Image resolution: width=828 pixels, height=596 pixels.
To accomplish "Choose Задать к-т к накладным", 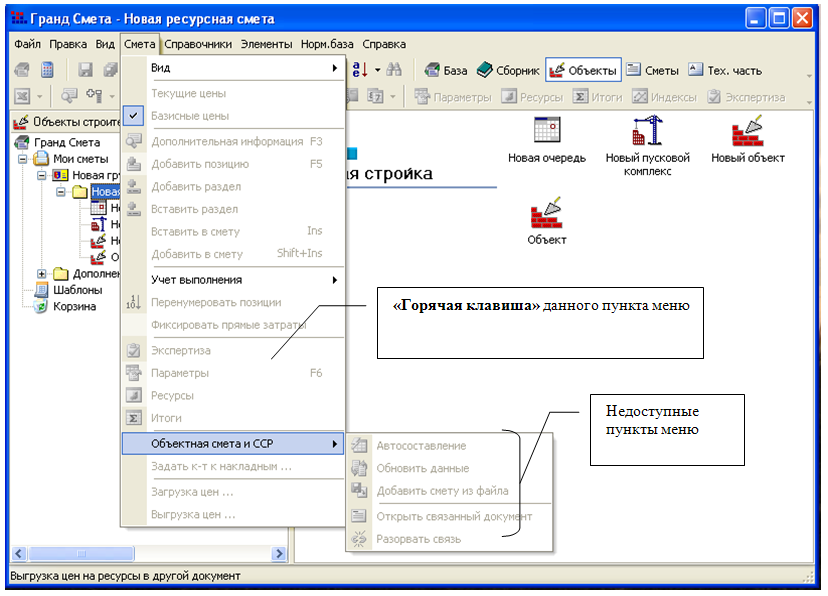I will tap(233, 467).
